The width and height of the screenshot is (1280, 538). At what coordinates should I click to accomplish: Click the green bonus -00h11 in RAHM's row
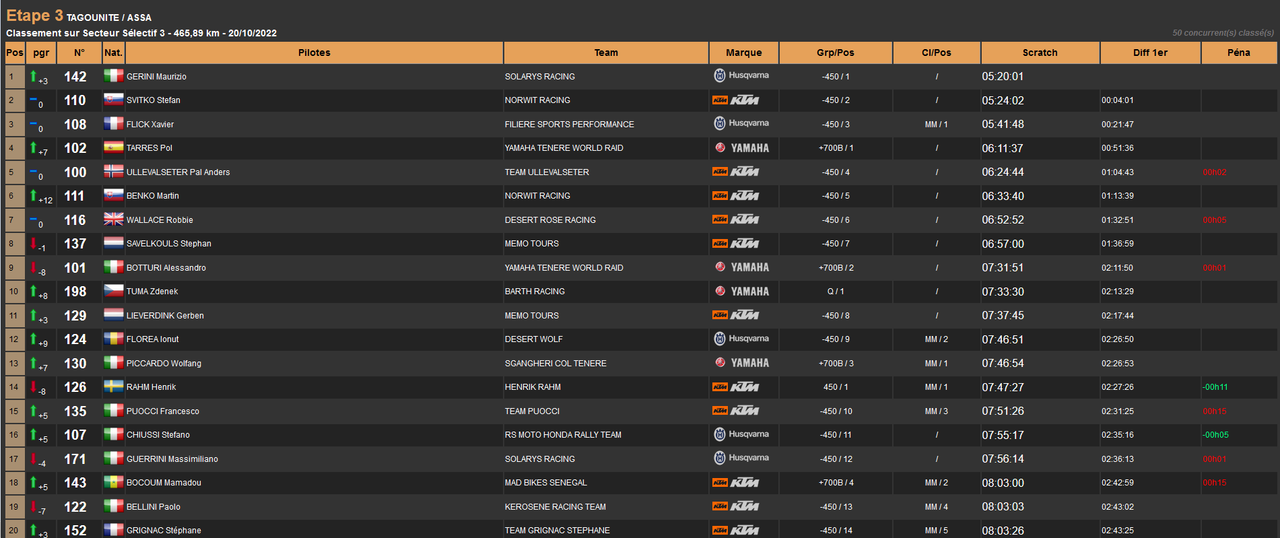(x=1216, y=387)
